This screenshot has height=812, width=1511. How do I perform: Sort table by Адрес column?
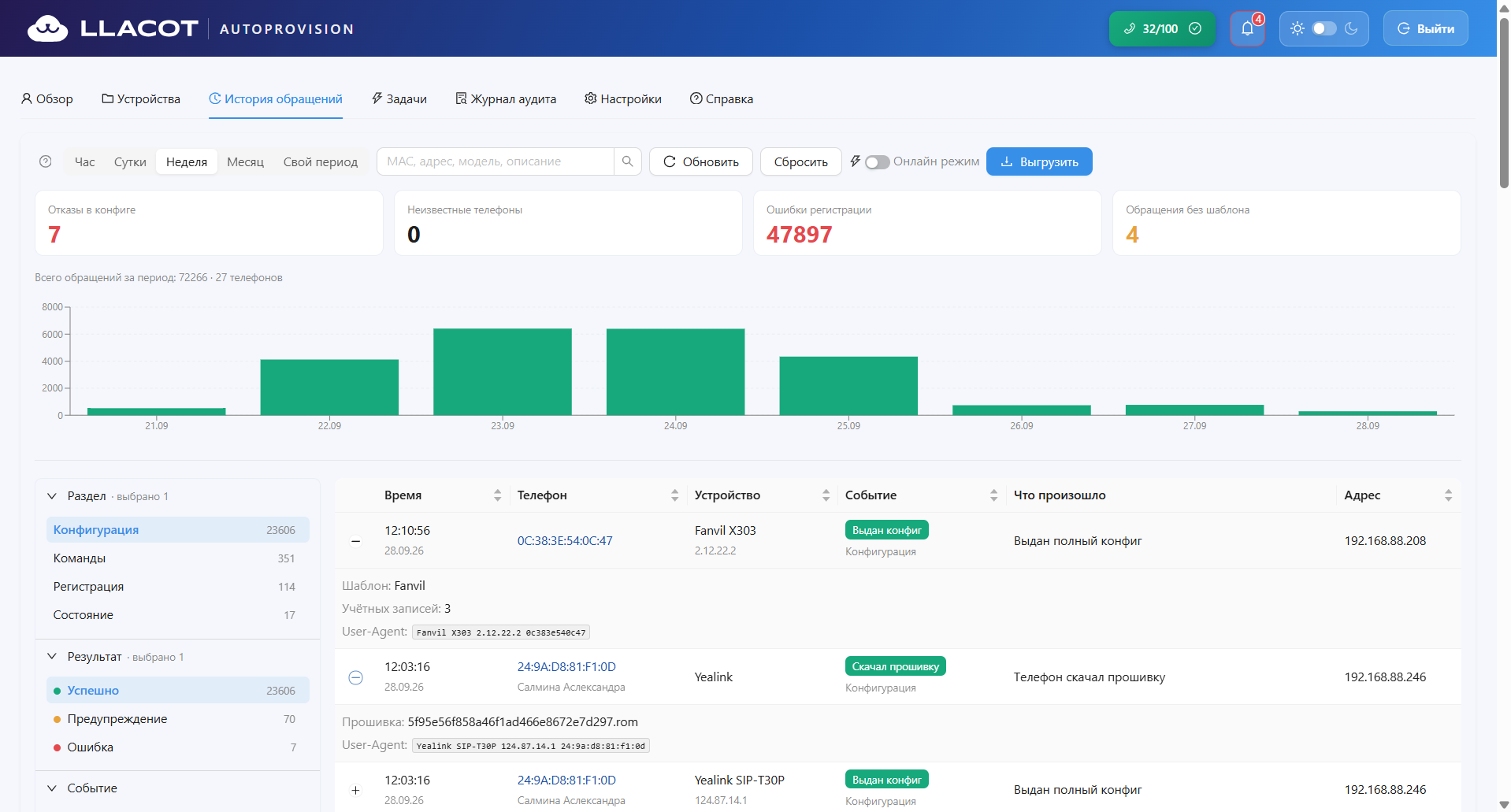pos(1448,495)
